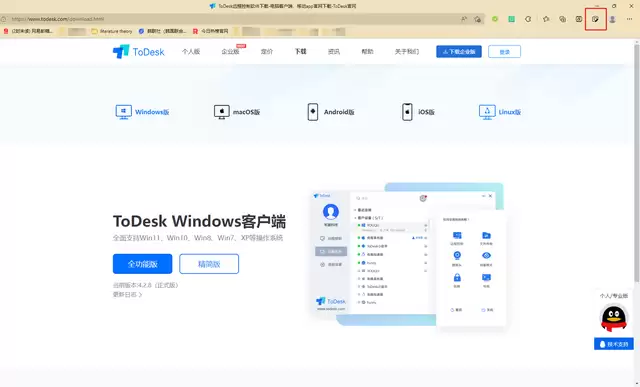
Task: Expand the 更新日志 link chevron
Action: click(x=140, y=294)
